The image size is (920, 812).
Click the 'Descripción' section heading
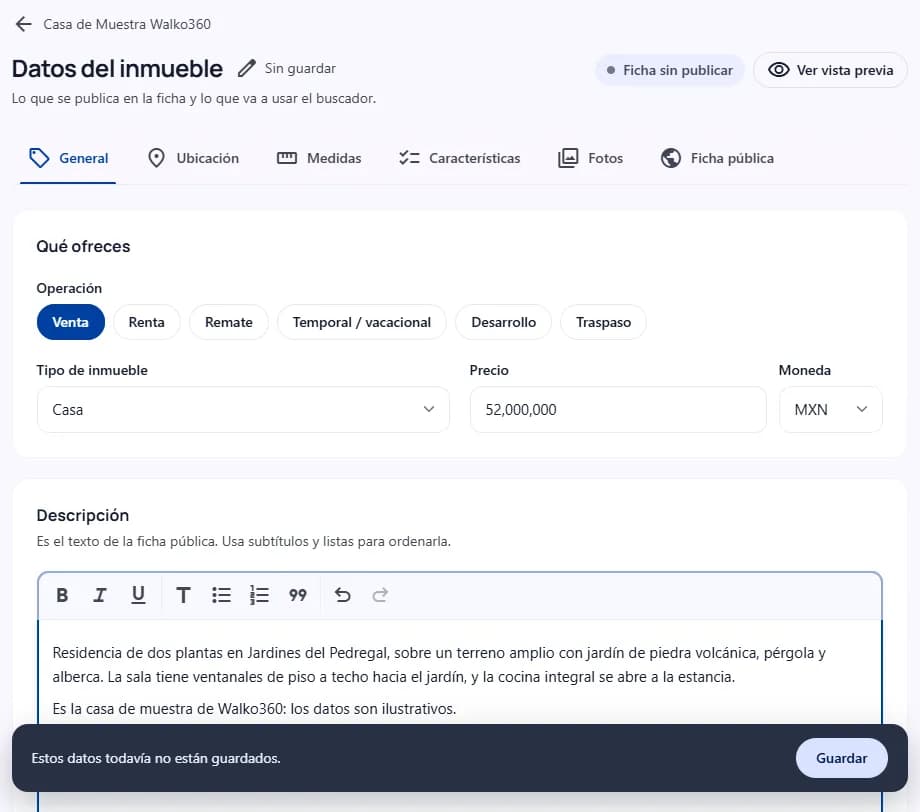pyautogui.click(x=83, y=515)
